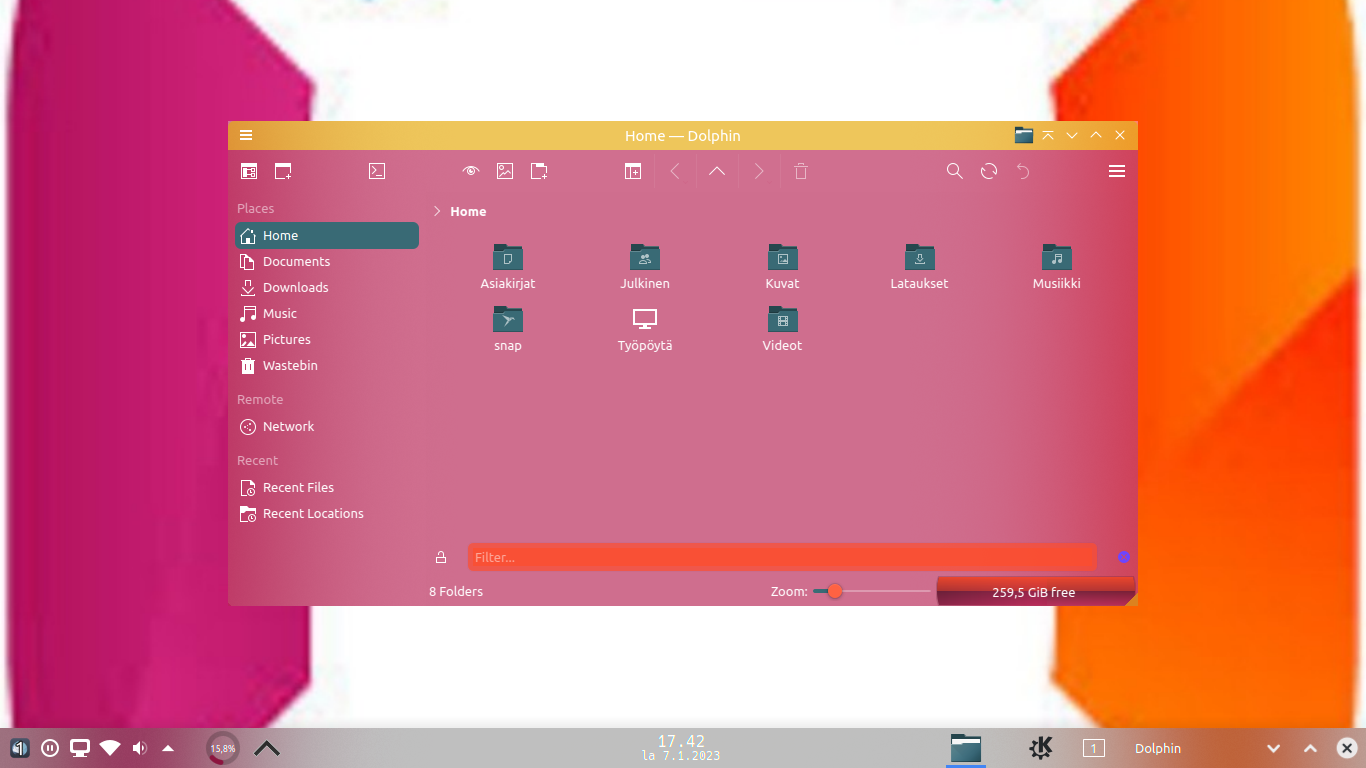This screenshot has width=1366, height=768.
Task: Click the 15,8% usage monitor circle
Action: (x=223, y=748)
